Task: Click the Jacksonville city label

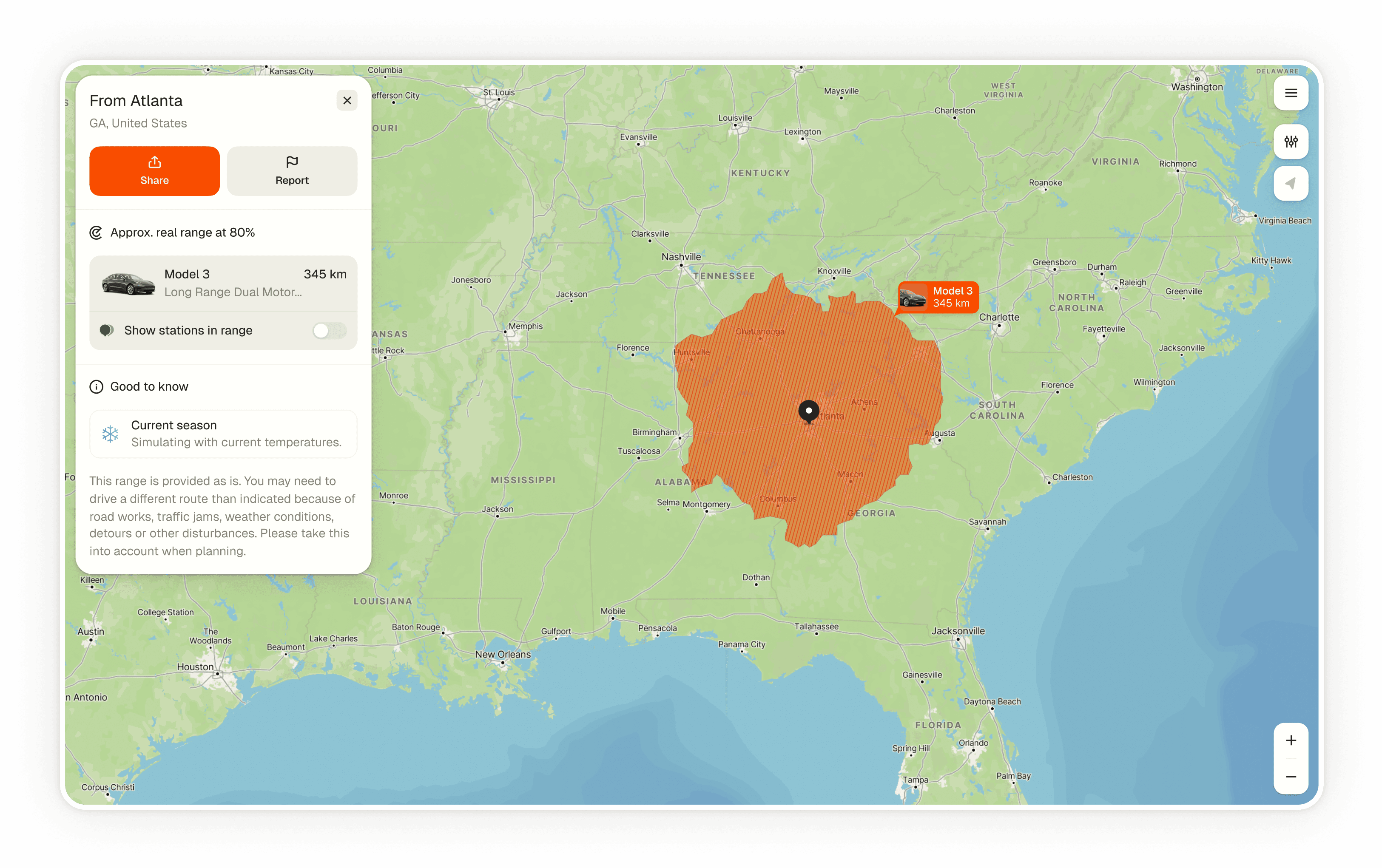Action: (958, 631)
